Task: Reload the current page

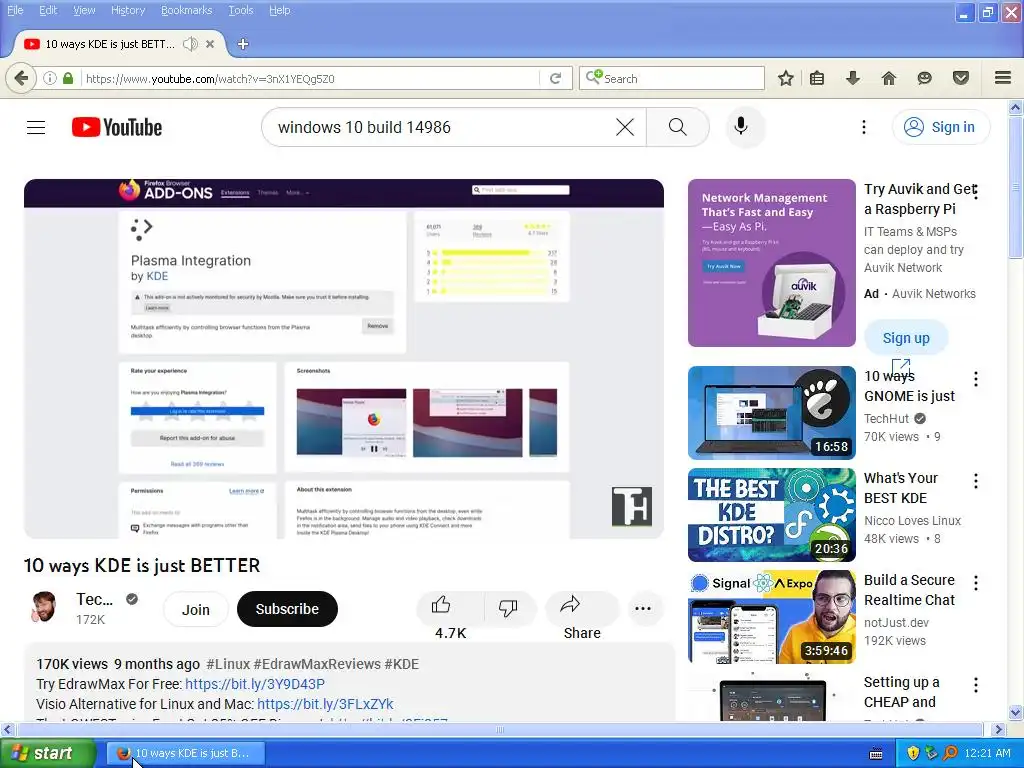Action: click(556, 78)
